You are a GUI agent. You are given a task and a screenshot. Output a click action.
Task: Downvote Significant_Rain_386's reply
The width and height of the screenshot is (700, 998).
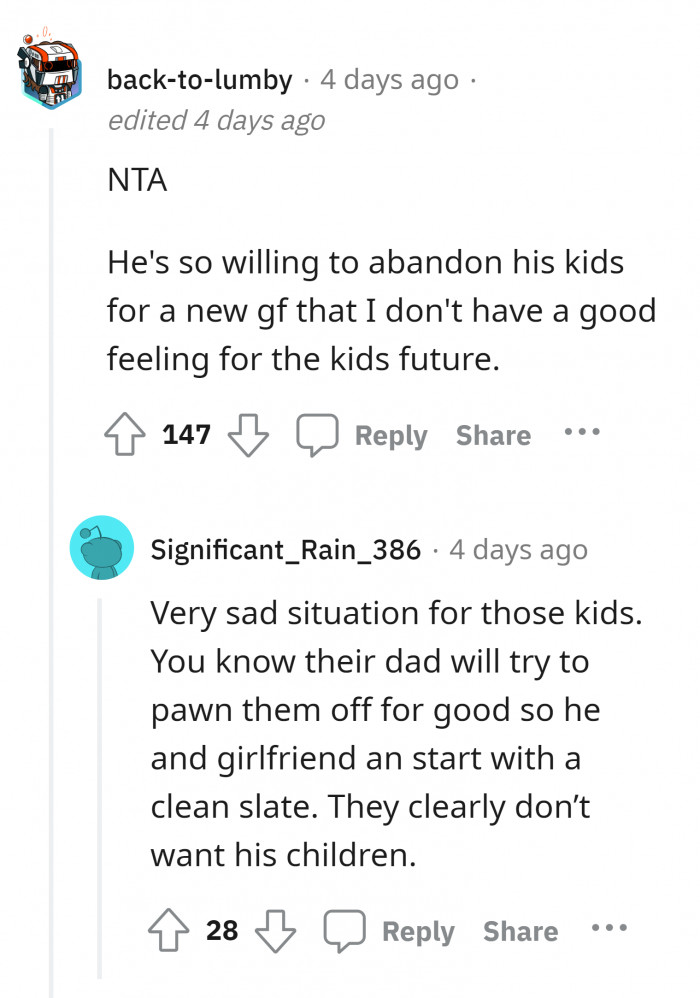point(276,931)
